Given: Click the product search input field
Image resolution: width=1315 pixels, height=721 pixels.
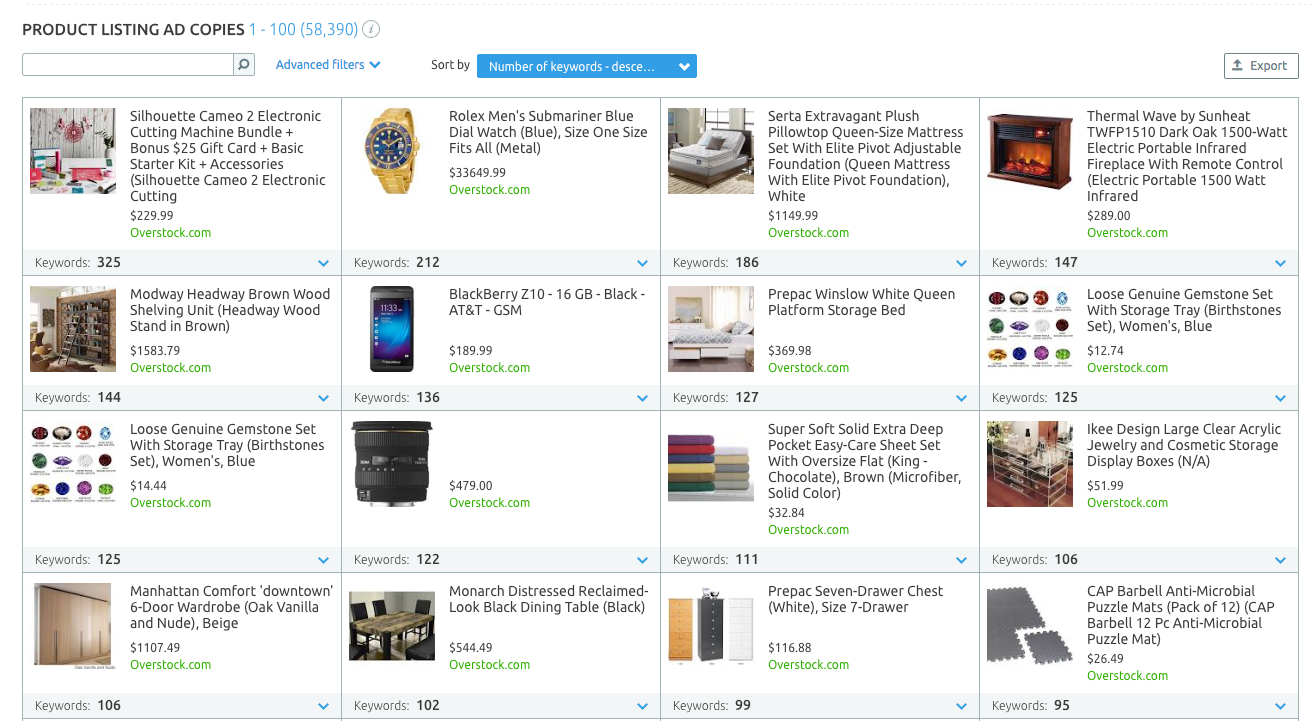Looking at the screenshot, I should click(128, 65).
